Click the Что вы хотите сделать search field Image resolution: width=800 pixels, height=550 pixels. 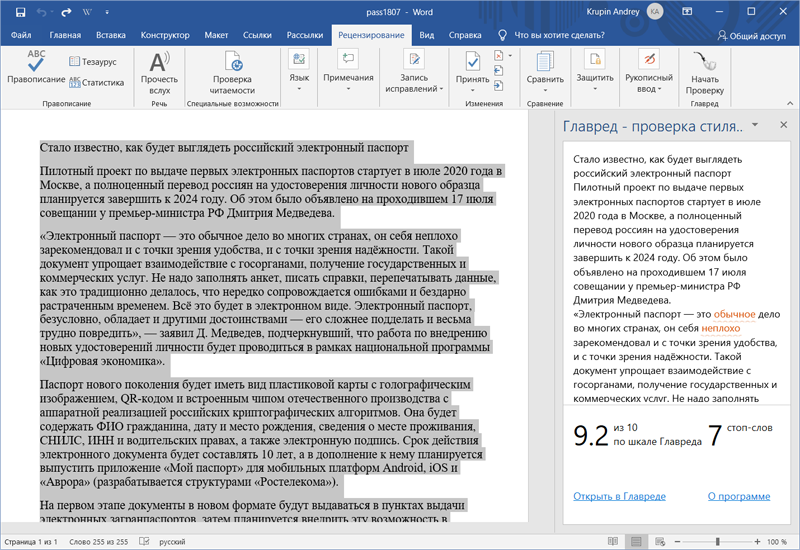pyautogui.click(x=559, y=35)
